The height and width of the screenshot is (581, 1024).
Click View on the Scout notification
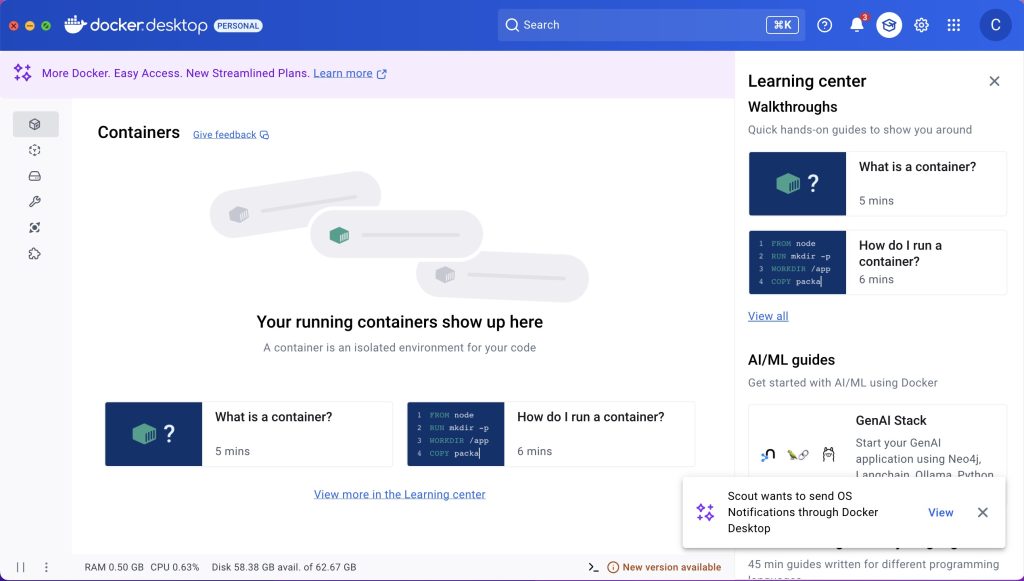940,512
